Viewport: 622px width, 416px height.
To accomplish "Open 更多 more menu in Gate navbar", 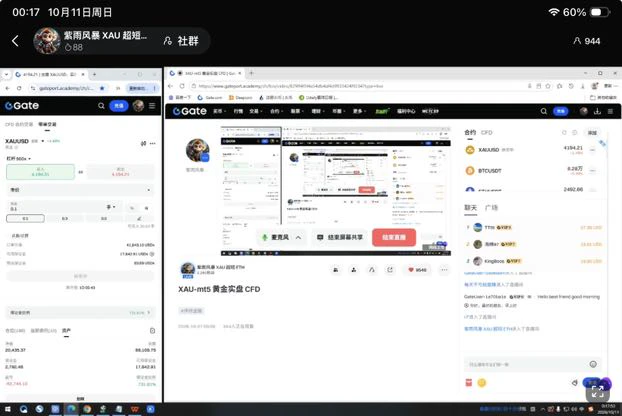I will 359,111.
